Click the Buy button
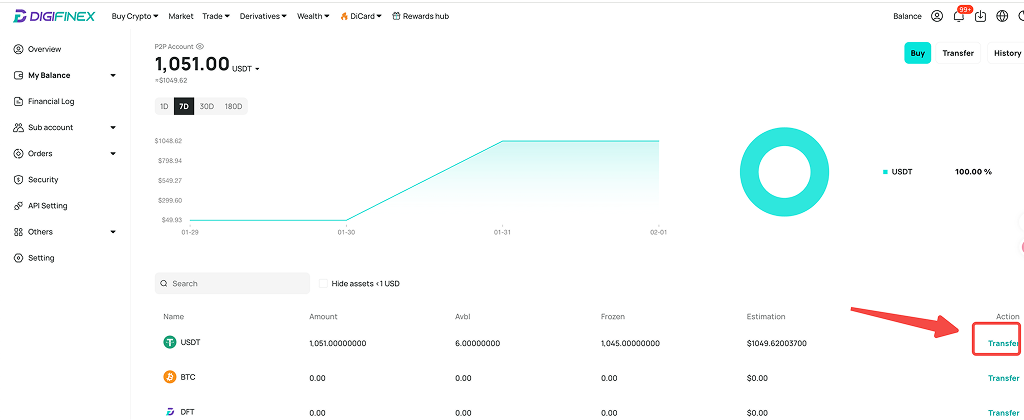The height and width of the screenshot is (420, 1024). (918, 53)
